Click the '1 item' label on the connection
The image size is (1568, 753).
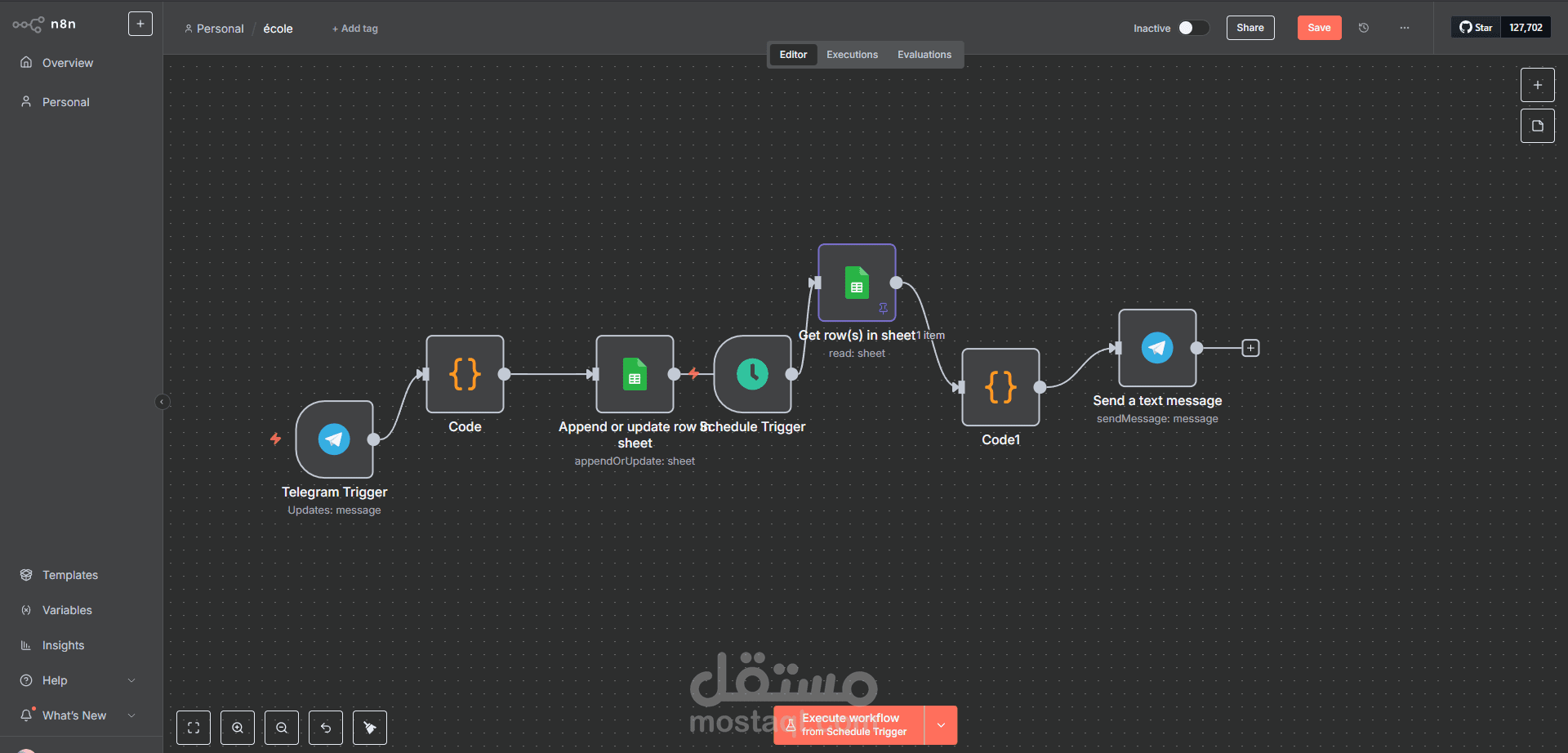coord(931,336)
